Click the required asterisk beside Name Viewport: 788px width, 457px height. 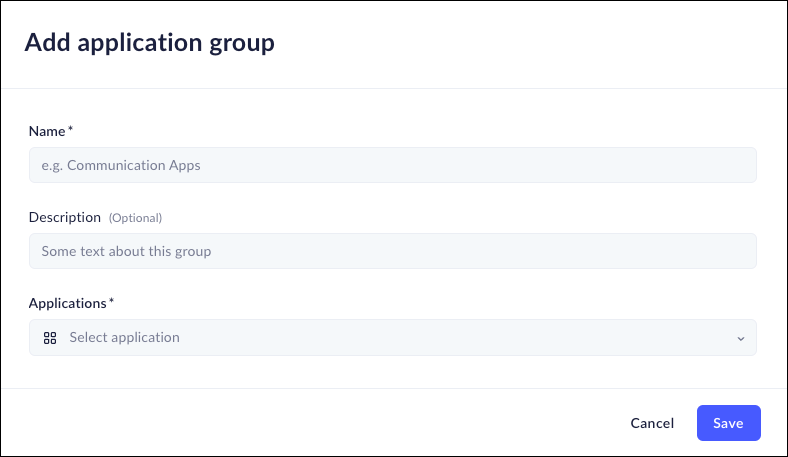pos(70,130)
